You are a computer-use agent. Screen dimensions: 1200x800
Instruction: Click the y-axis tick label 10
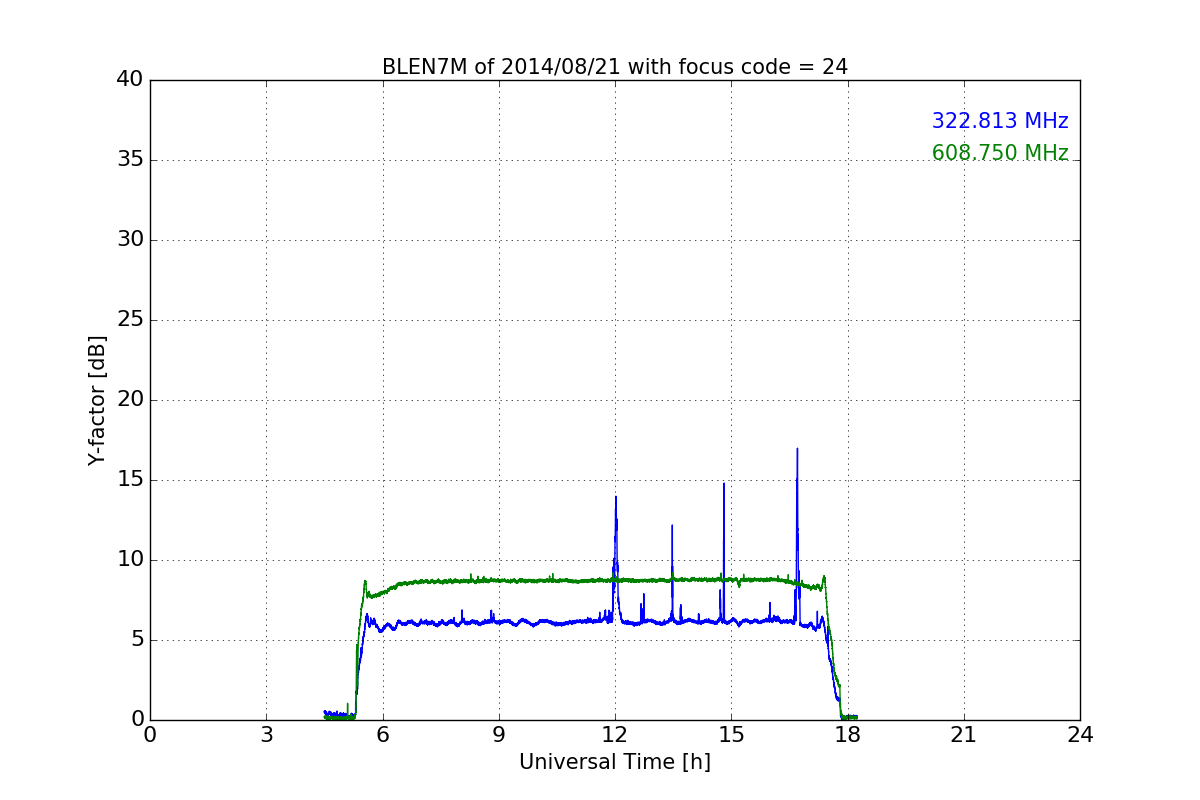pos(130,560)
